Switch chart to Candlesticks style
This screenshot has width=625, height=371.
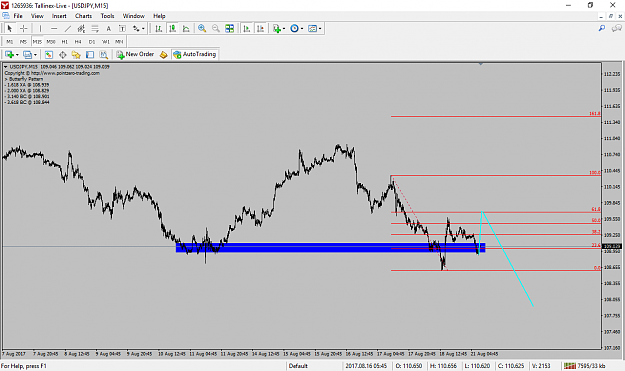(x=173, y=28)
